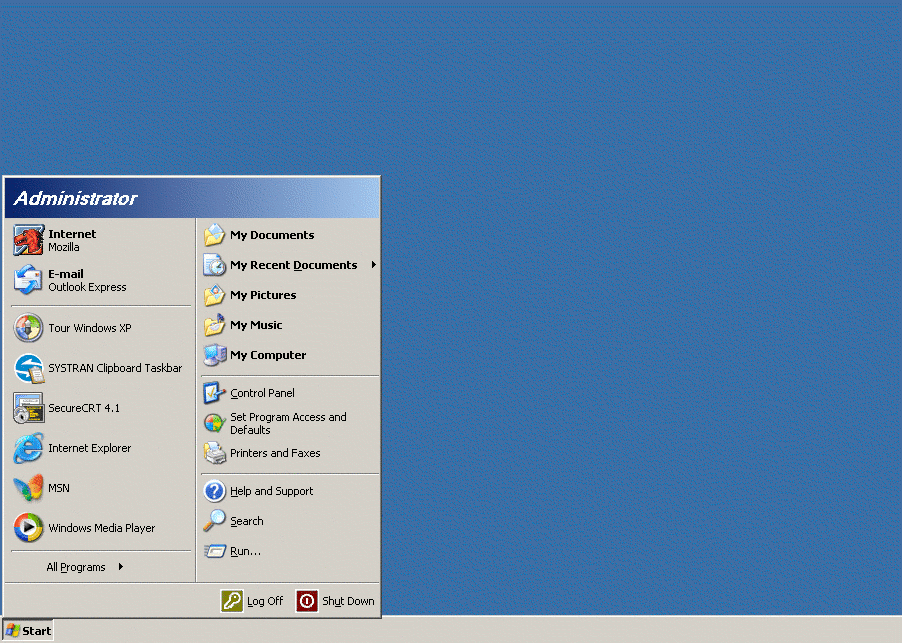Expand My Recent Documents submenu arrow

(373, 265)
